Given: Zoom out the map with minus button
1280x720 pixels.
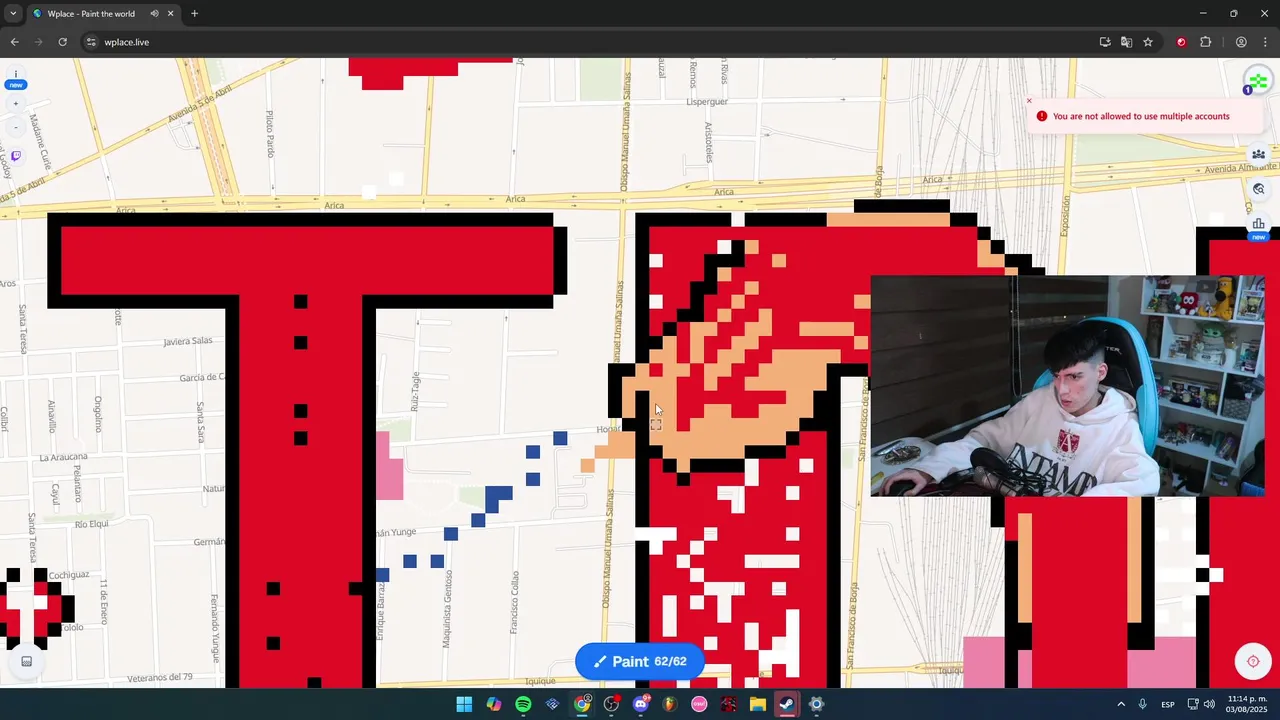Looking at the screenshot, I should 15,128.
